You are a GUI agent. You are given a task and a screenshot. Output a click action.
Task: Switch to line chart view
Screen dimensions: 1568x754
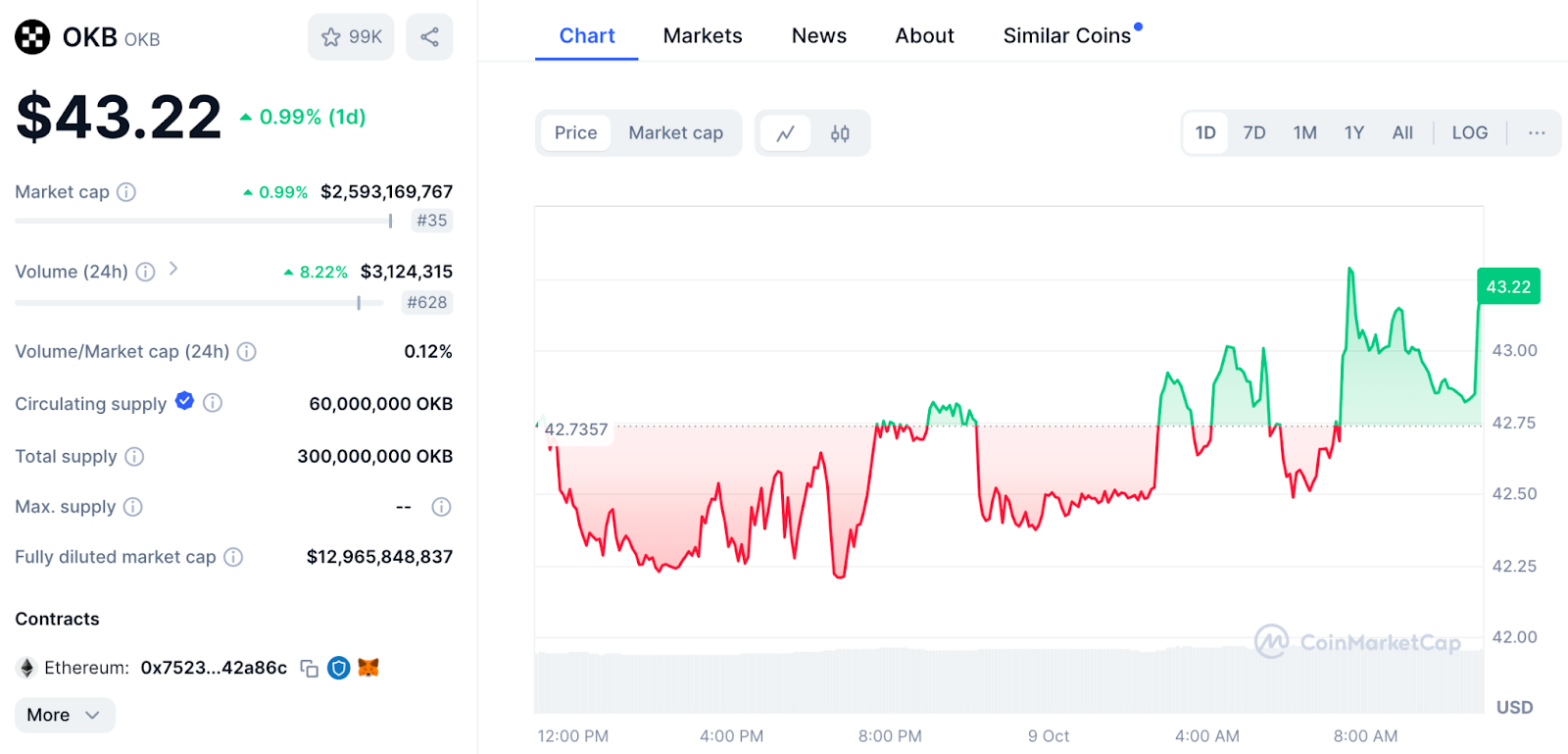786,133
